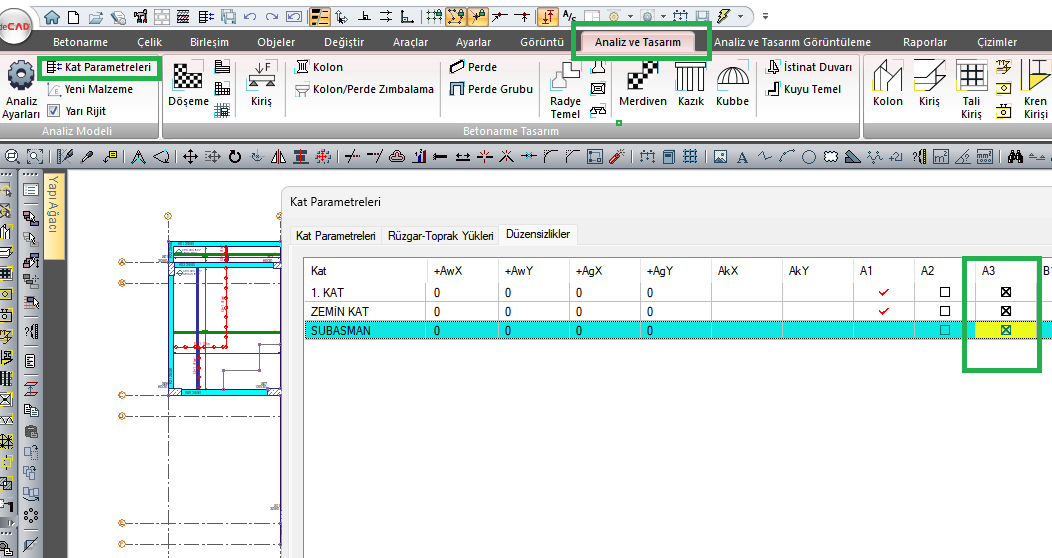Open the Kubbe dome design tool

(732, 77)
